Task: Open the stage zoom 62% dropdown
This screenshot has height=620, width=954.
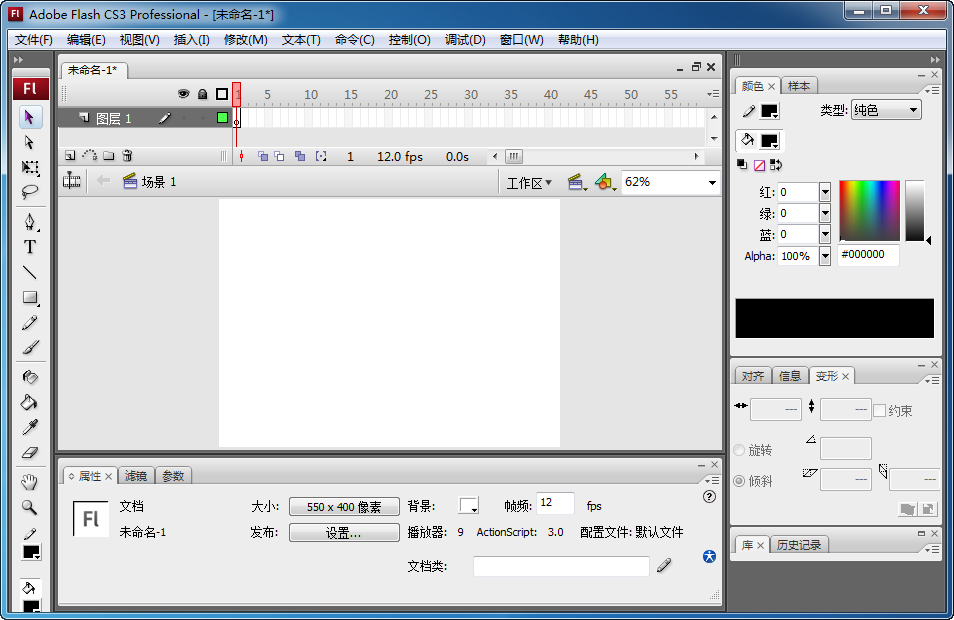Action: [712, 183]
